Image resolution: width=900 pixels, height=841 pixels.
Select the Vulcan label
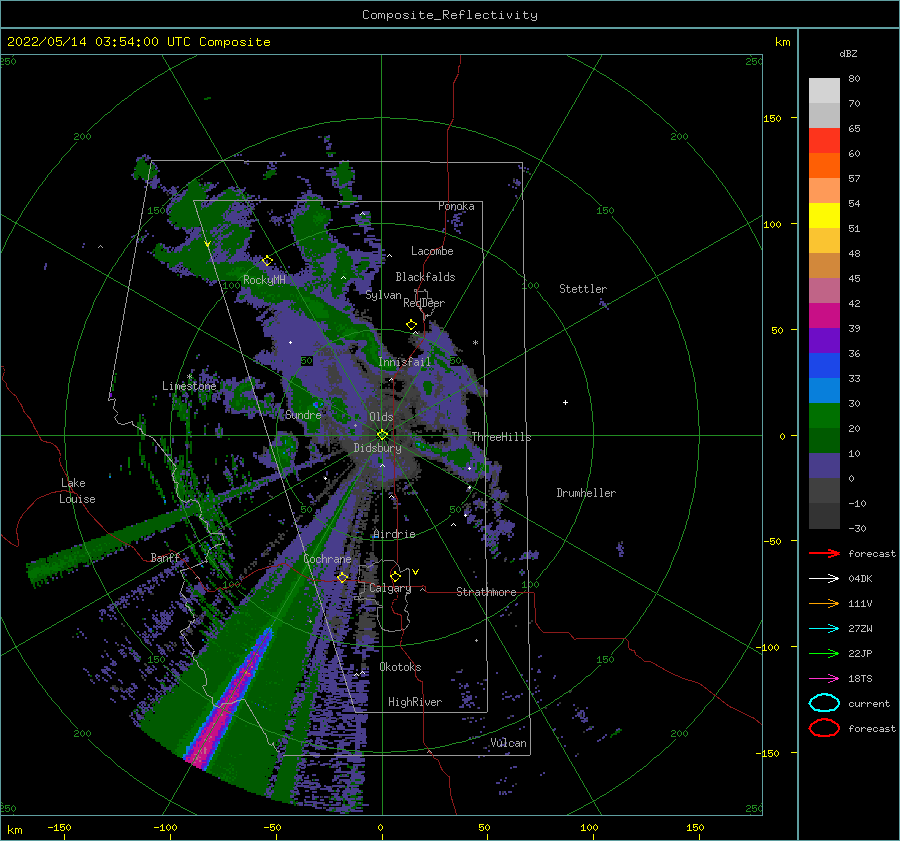508,743
